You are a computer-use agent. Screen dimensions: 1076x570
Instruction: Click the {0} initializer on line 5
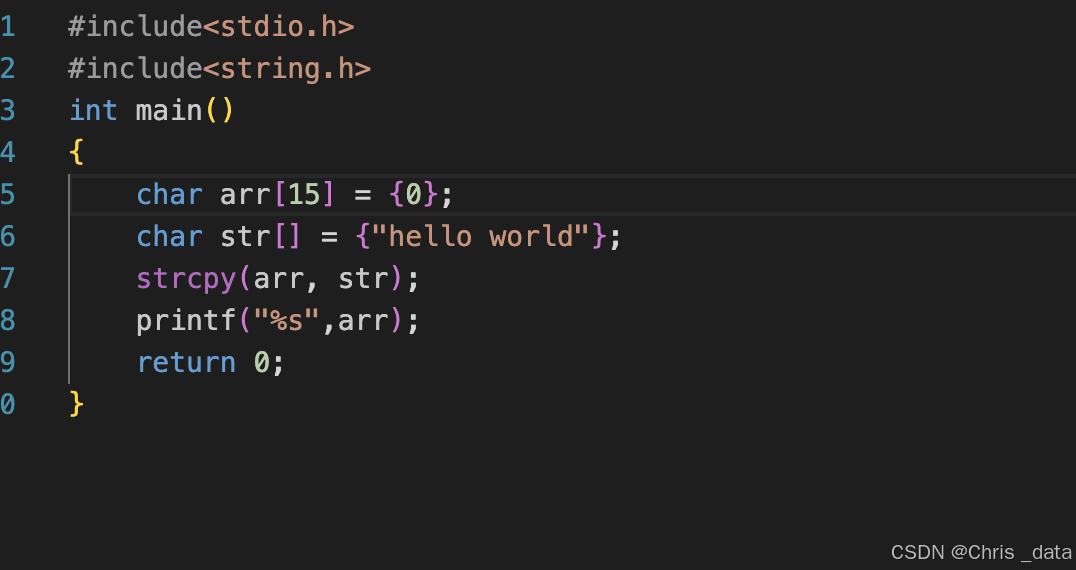pyautogui.click(x=413, y=195)
